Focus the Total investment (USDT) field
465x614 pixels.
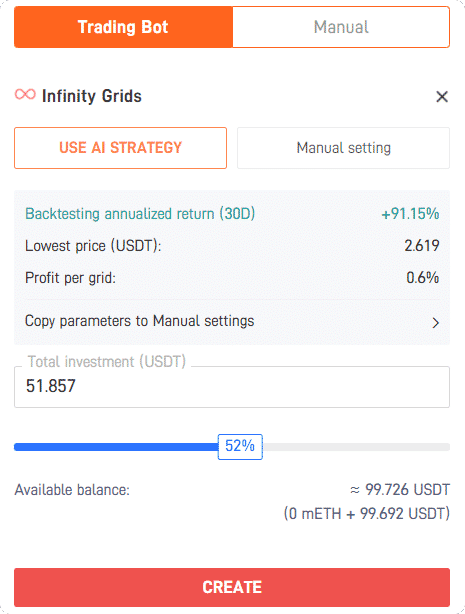(232, 386)
